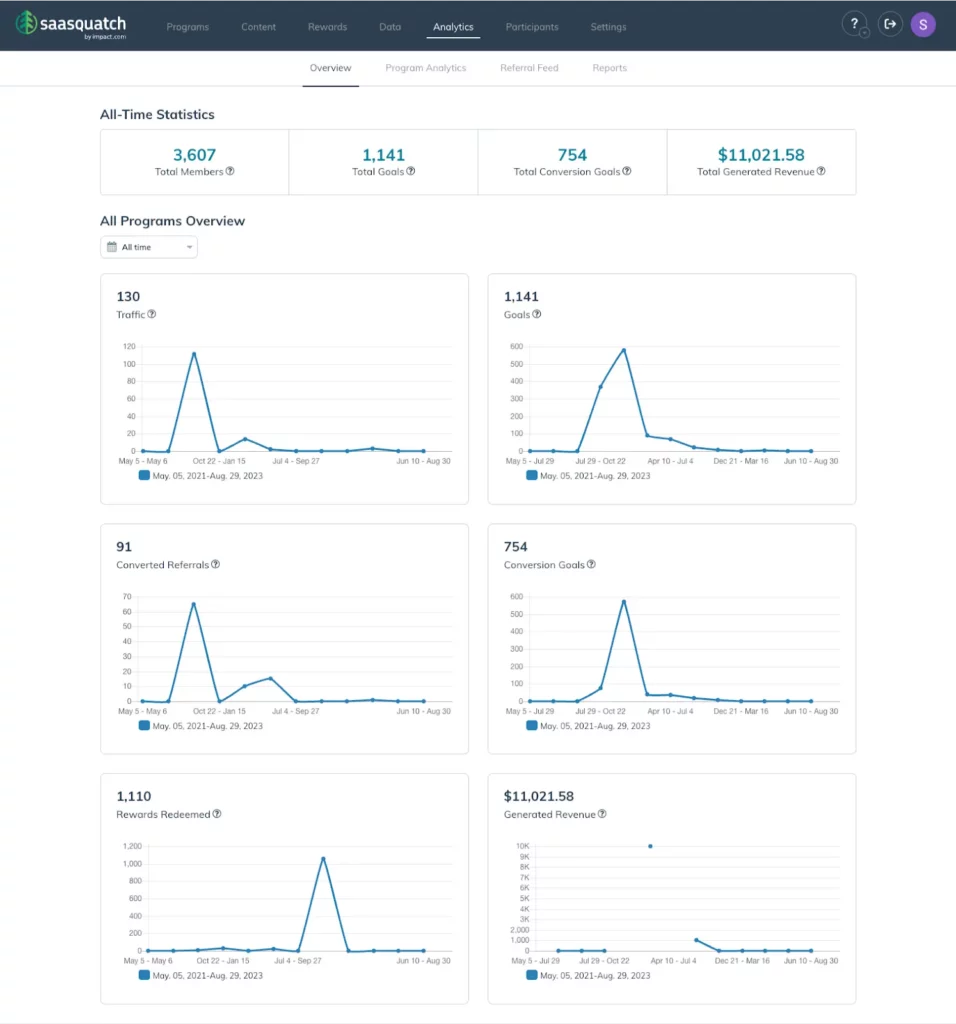Click the SaaSquatch logo
This screenshot has height=1024, width=956.
coord(70,25)
